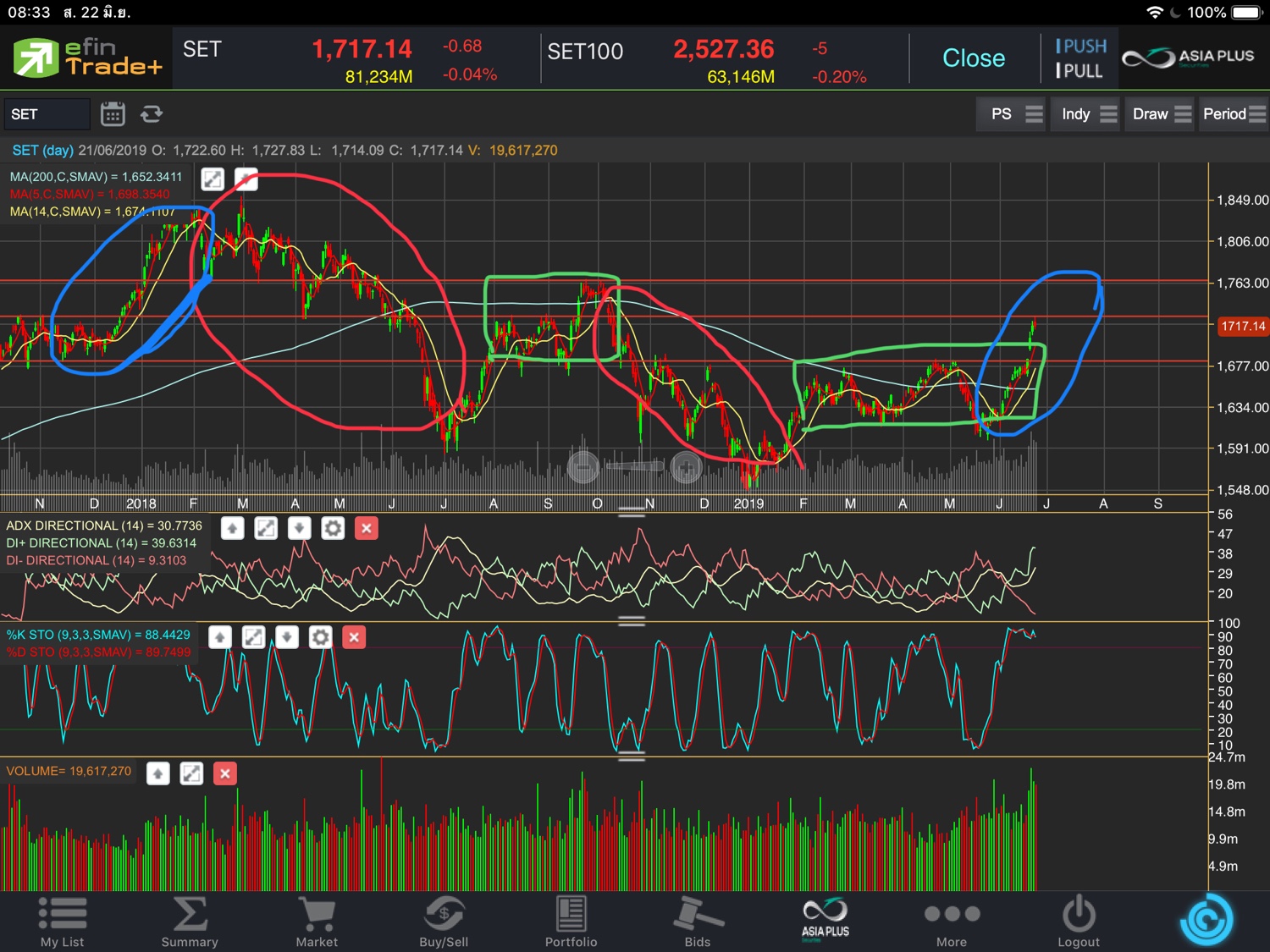Expand the Period dropdown menu
Image resolution: width=1270 pixels, height=952 pixels.
pyautogui.click(x=1234, y=114)
